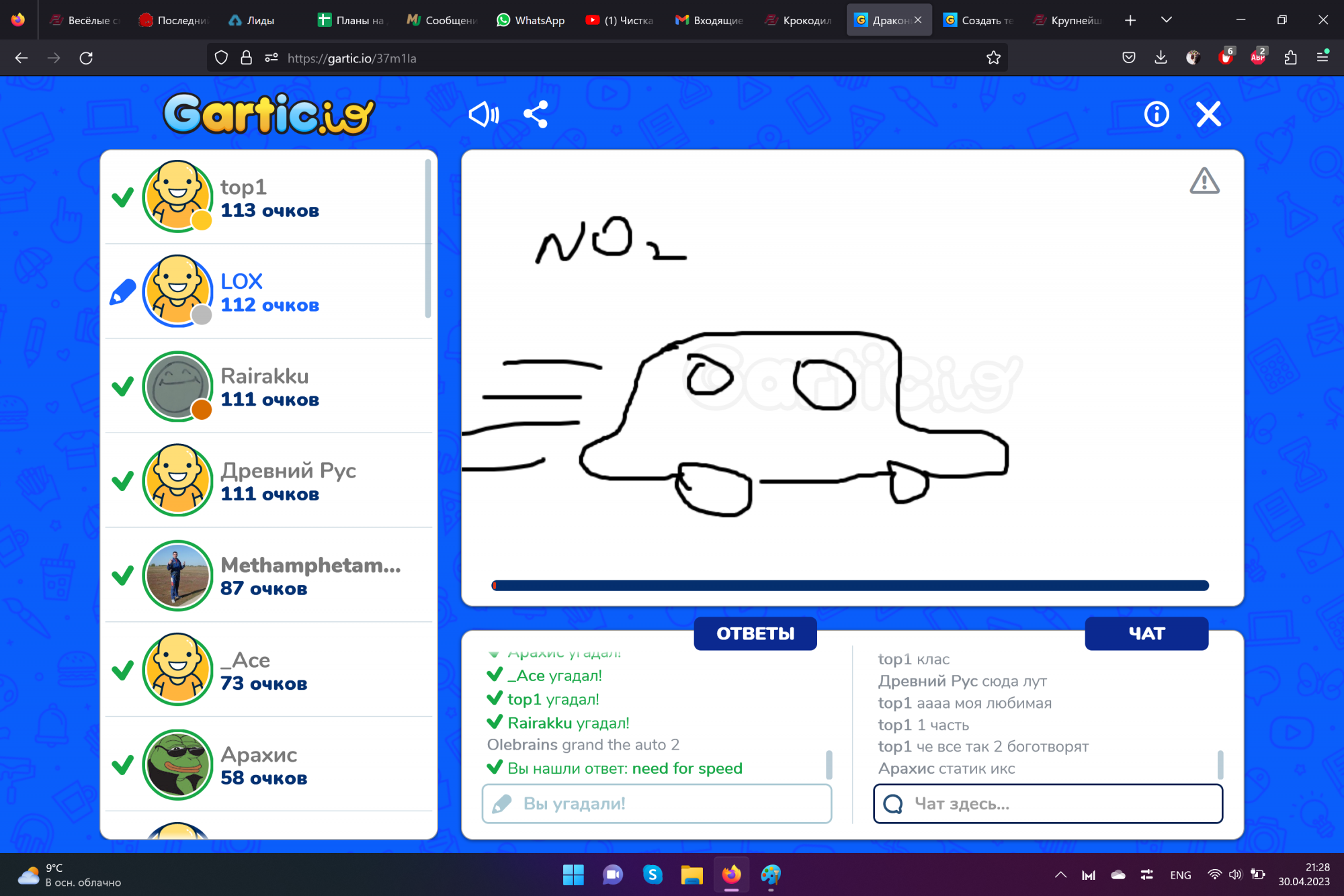Open Skype from the taskbar
The width and height of the screenshot is (1344, 896).
[653, 875]
